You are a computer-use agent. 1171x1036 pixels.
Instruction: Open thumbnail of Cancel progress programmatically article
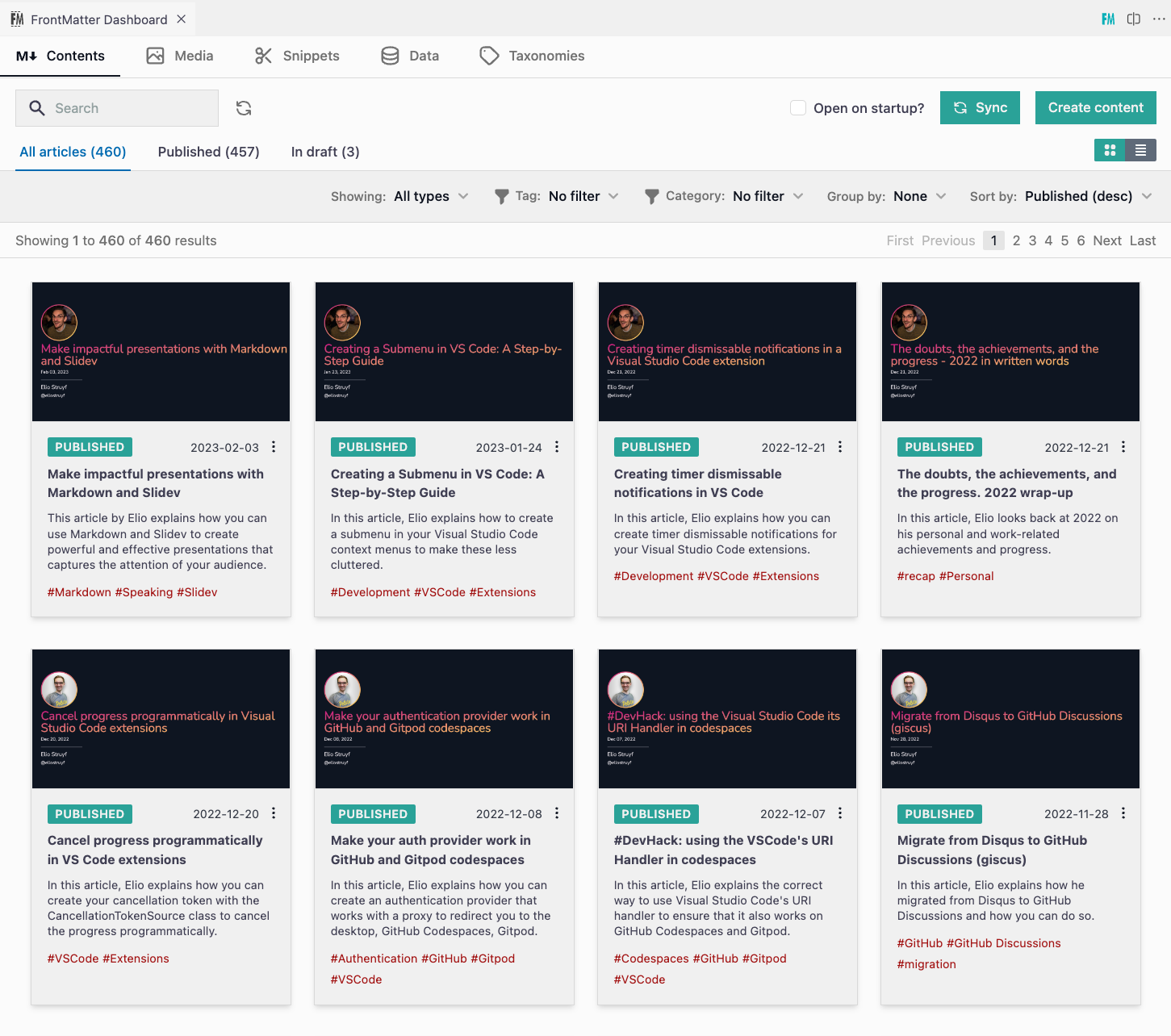pyautogui.click(x=161, y=719)
